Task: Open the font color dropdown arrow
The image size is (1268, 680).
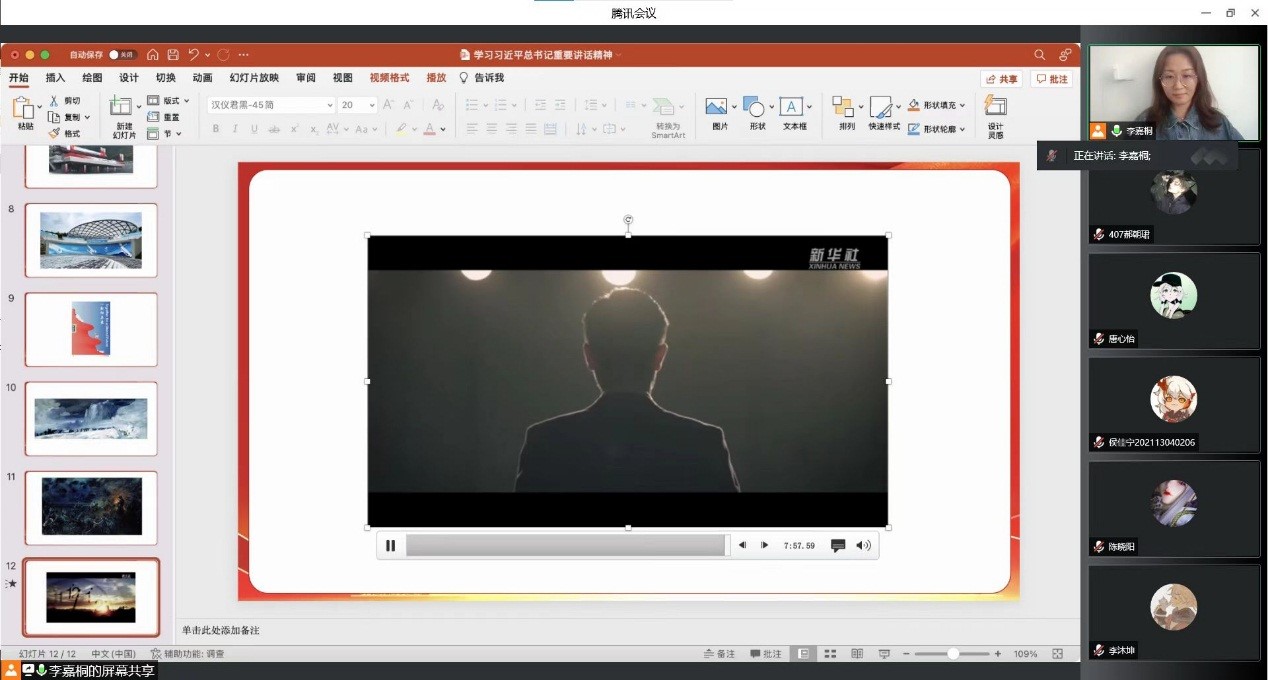Action: pyautogui.click(x=444, y=129)
